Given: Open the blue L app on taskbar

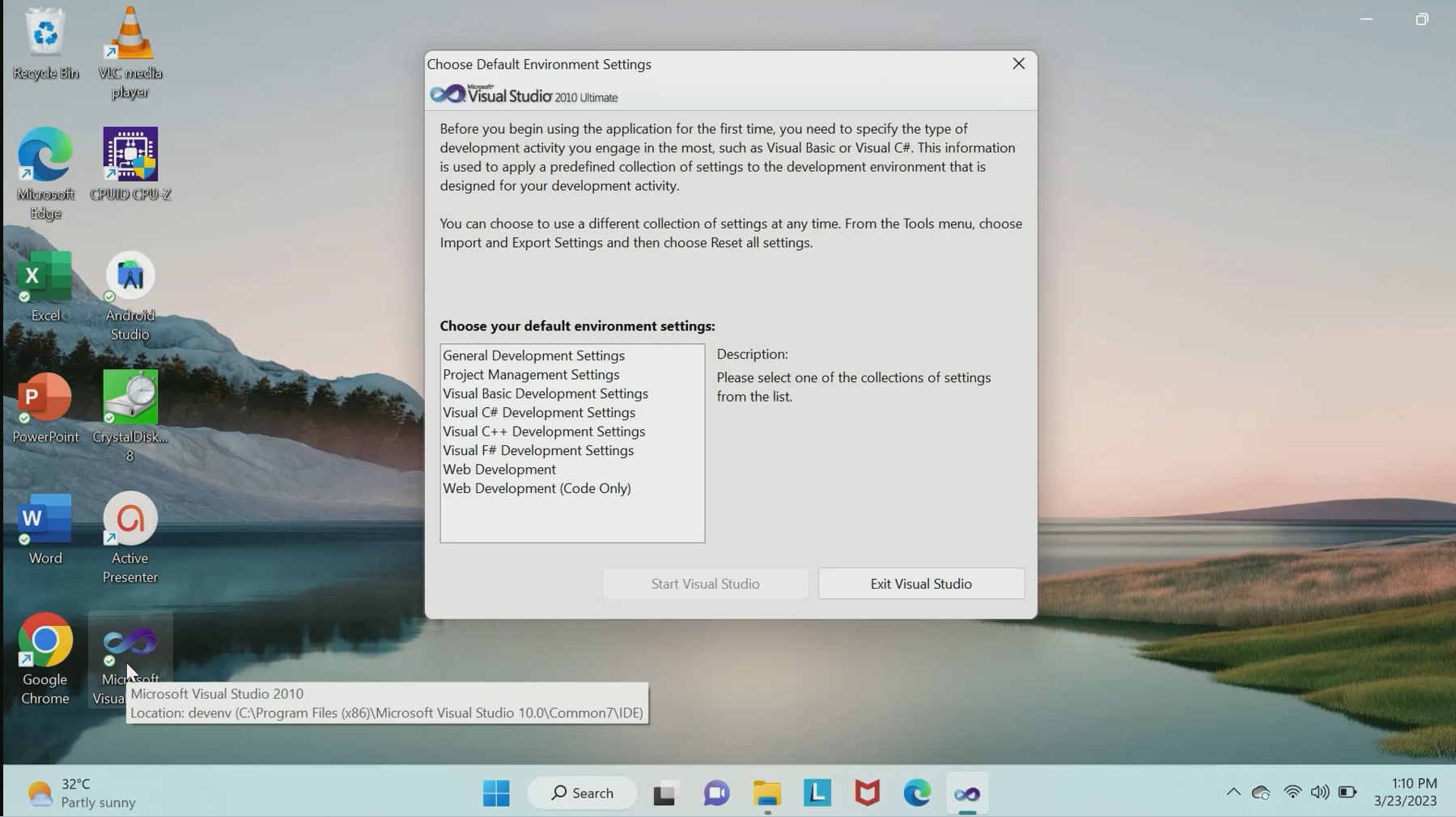Looking at the screenshot, I should pyautogui.click(x=817, y=794).
